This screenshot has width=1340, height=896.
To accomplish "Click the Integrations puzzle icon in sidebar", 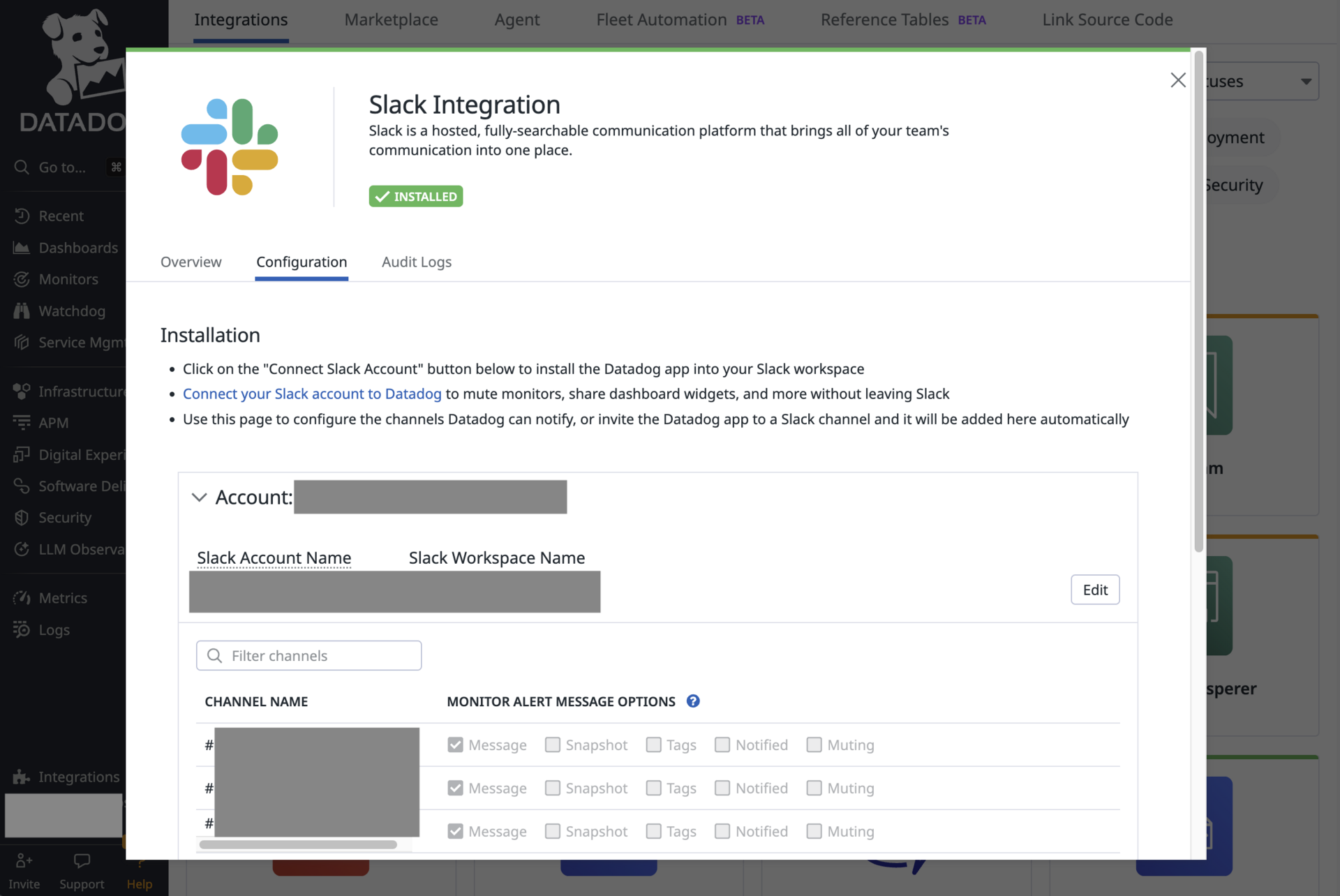I will tap(22, 777).
